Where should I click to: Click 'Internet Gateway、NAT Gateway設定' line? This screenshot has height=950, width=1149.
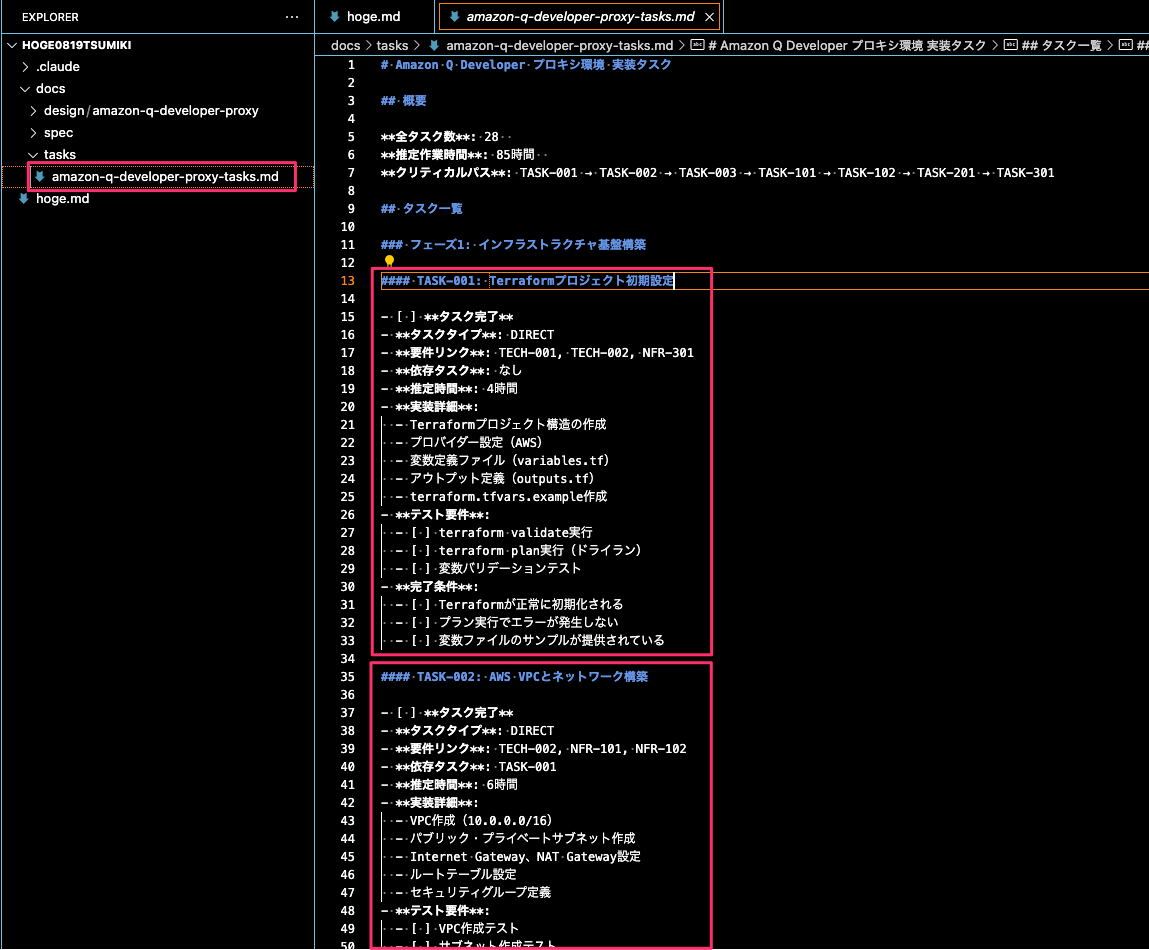[x=518, y=857]
